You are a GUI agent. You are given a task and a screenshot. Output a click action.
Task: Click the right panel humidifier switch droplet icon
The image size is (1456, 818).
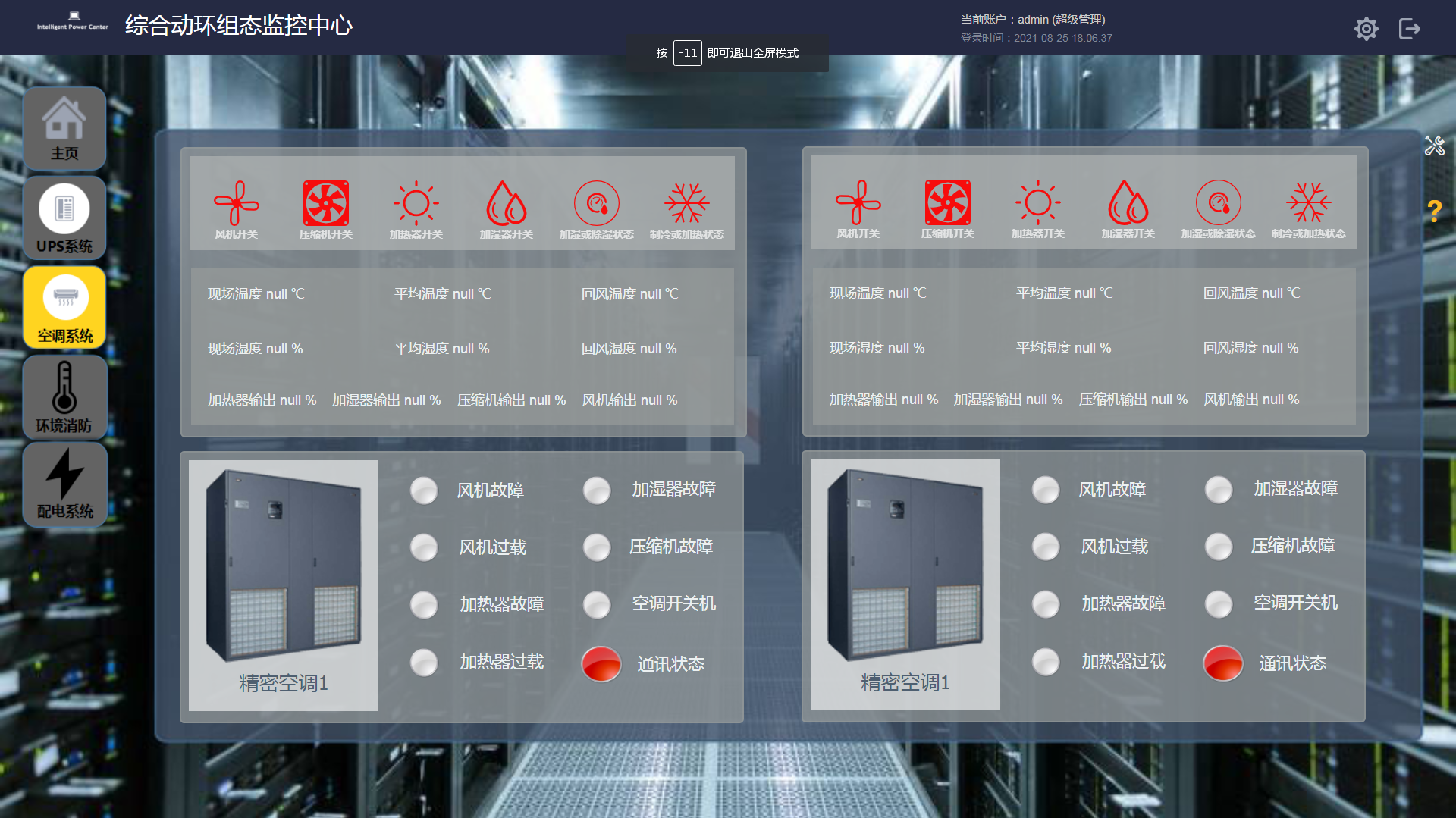click(x=1128, y=202)
